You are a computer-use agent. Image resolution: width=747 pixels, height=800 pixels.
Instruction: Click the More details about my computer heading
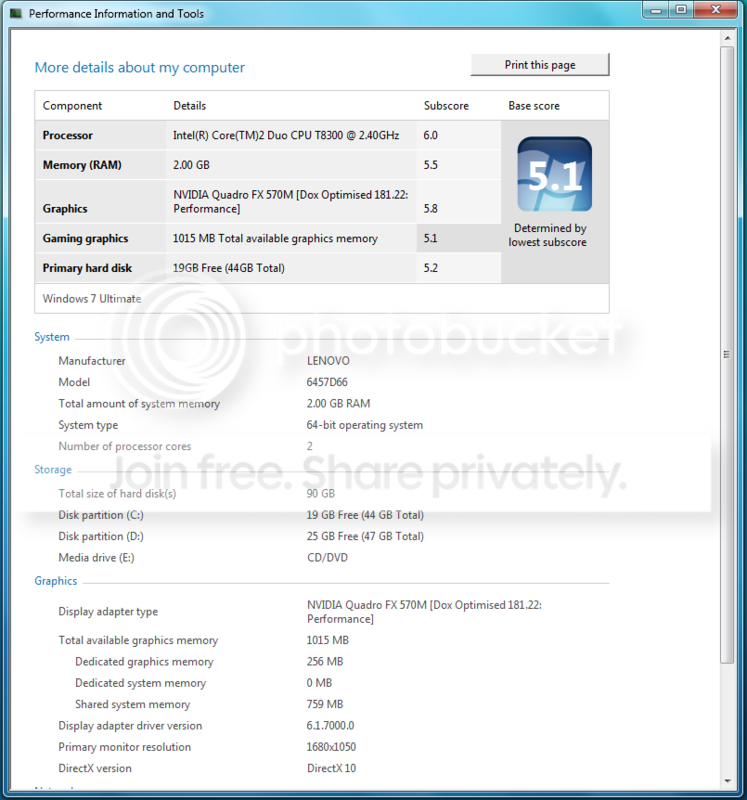[x=140, y=67]
